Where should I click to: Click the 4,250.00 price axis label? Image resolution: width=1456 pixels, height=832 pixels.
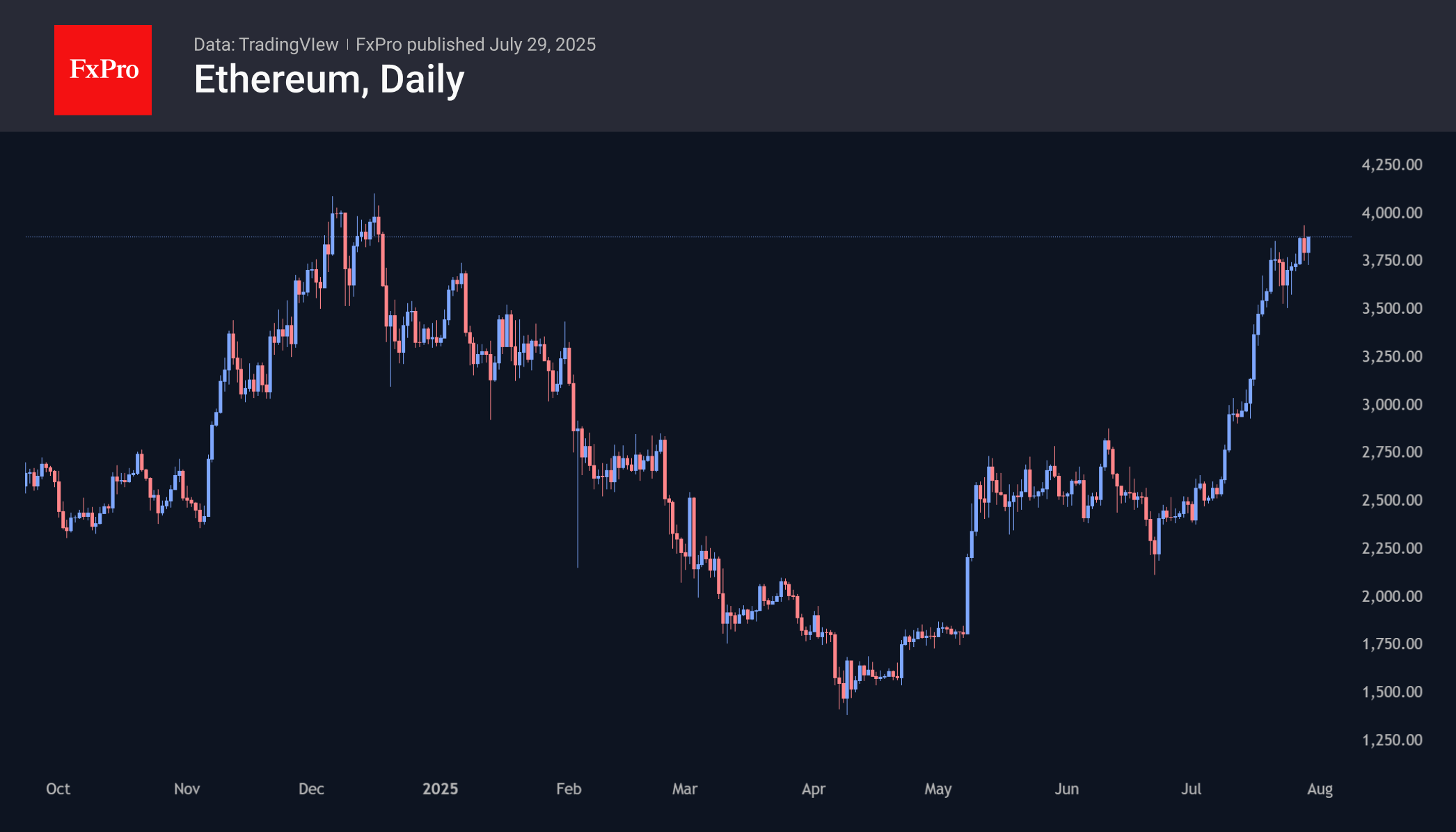[1392, 165]
